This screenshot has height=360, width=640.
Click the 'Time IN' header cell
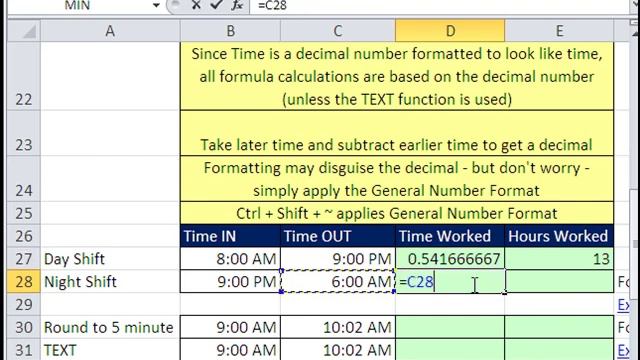coord(230,236)
